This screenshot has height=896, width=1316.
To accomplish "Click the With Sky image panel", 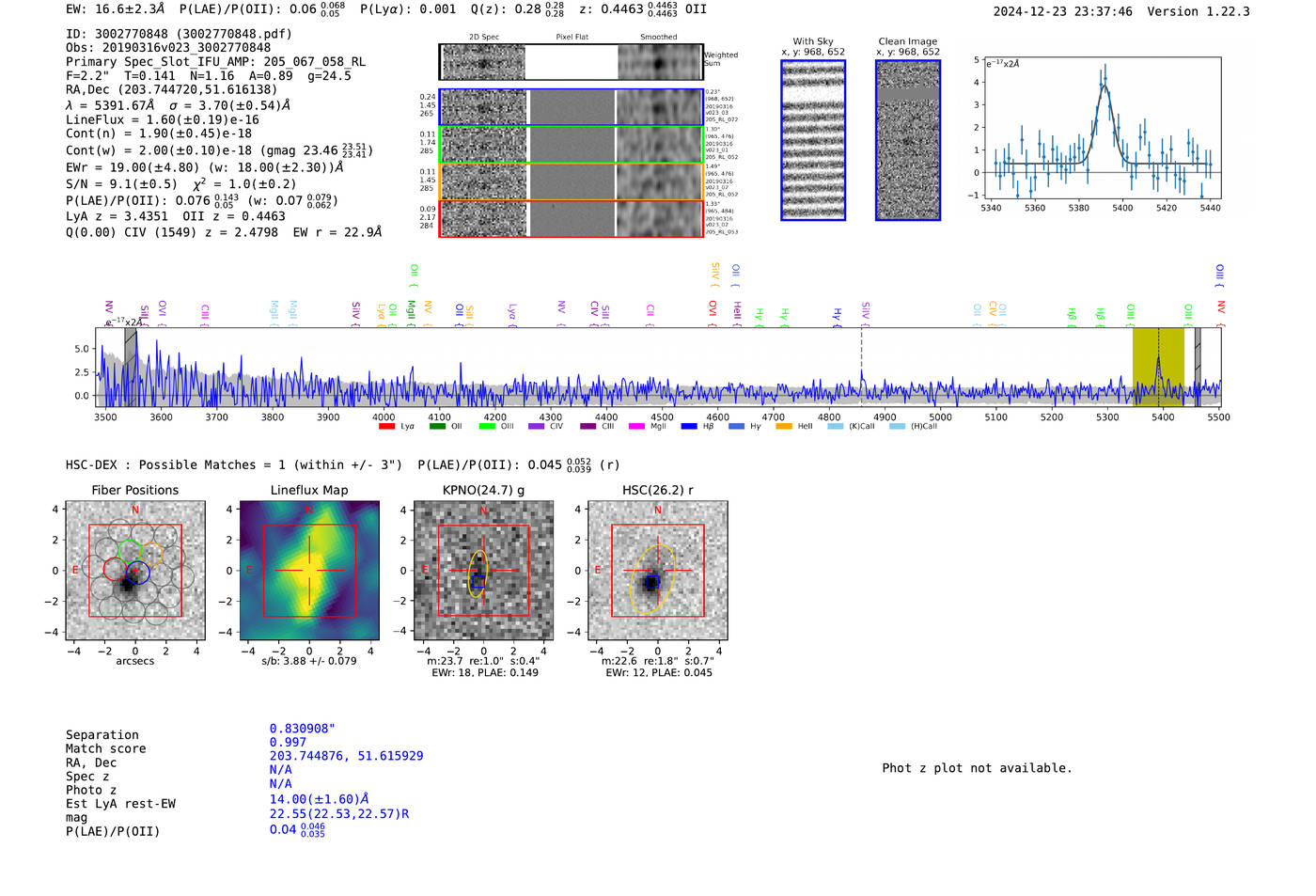I will click(x=813, y=140).
